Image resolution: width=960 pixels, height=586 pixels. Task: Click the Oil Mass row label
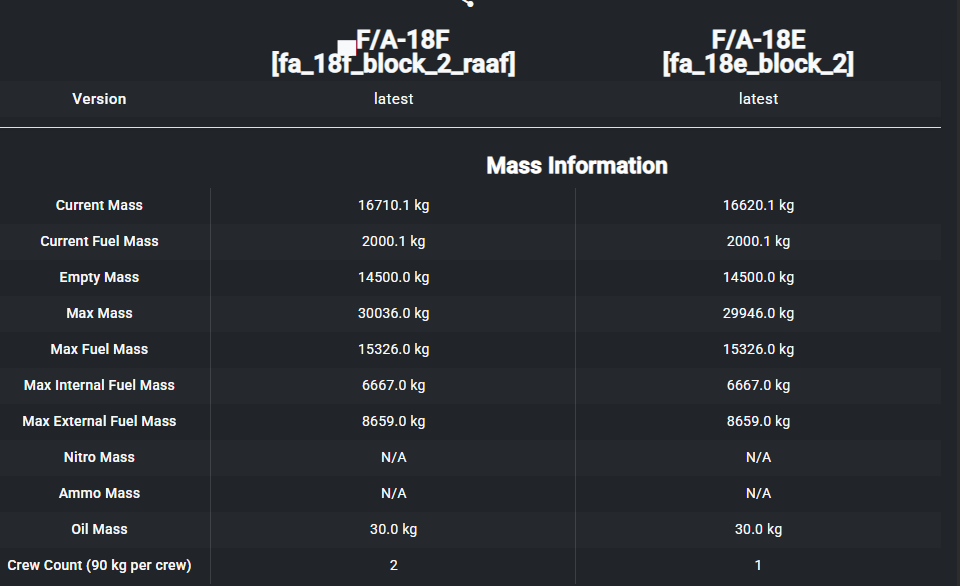pyautogui.click(x=99, y=529)
